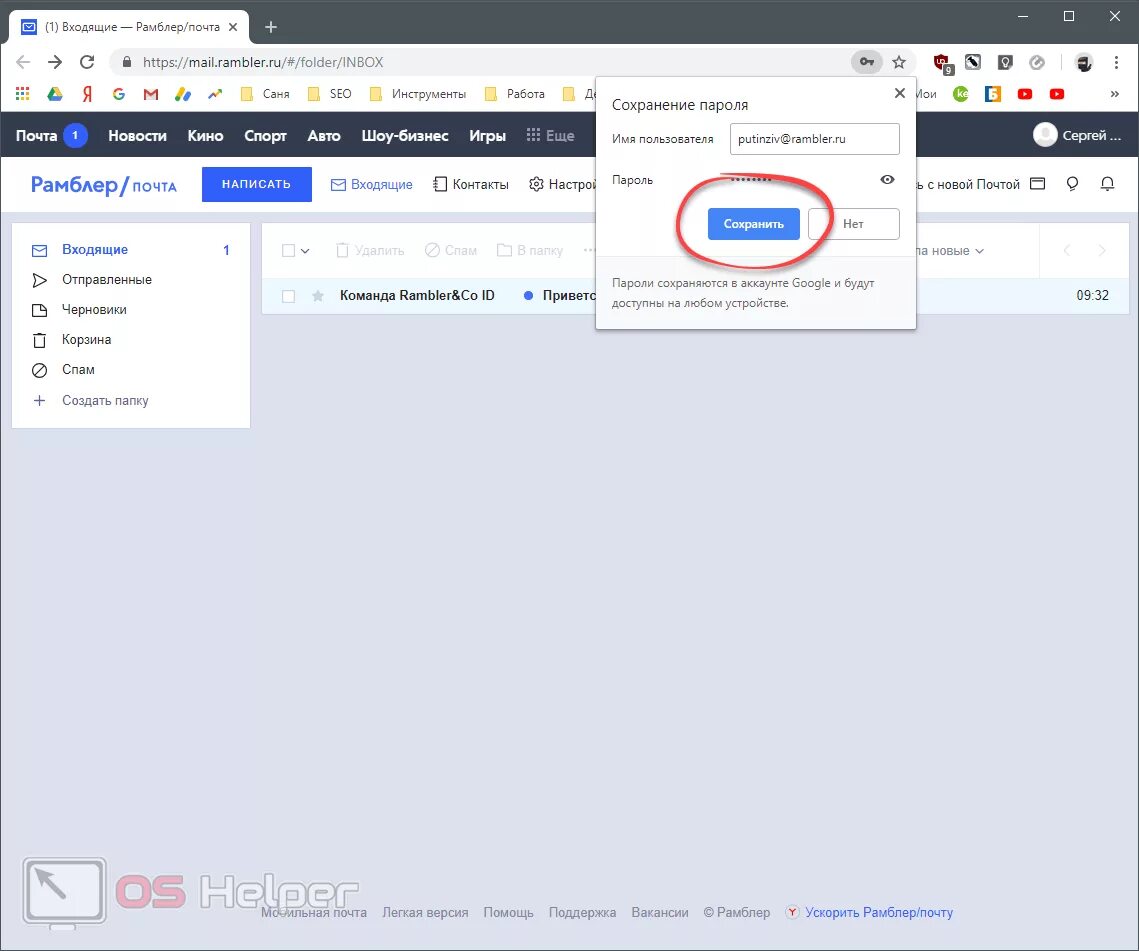This screenshot has height=951, width=1139.
Task: Open the sort by новые dropdown
Action: 951,251
